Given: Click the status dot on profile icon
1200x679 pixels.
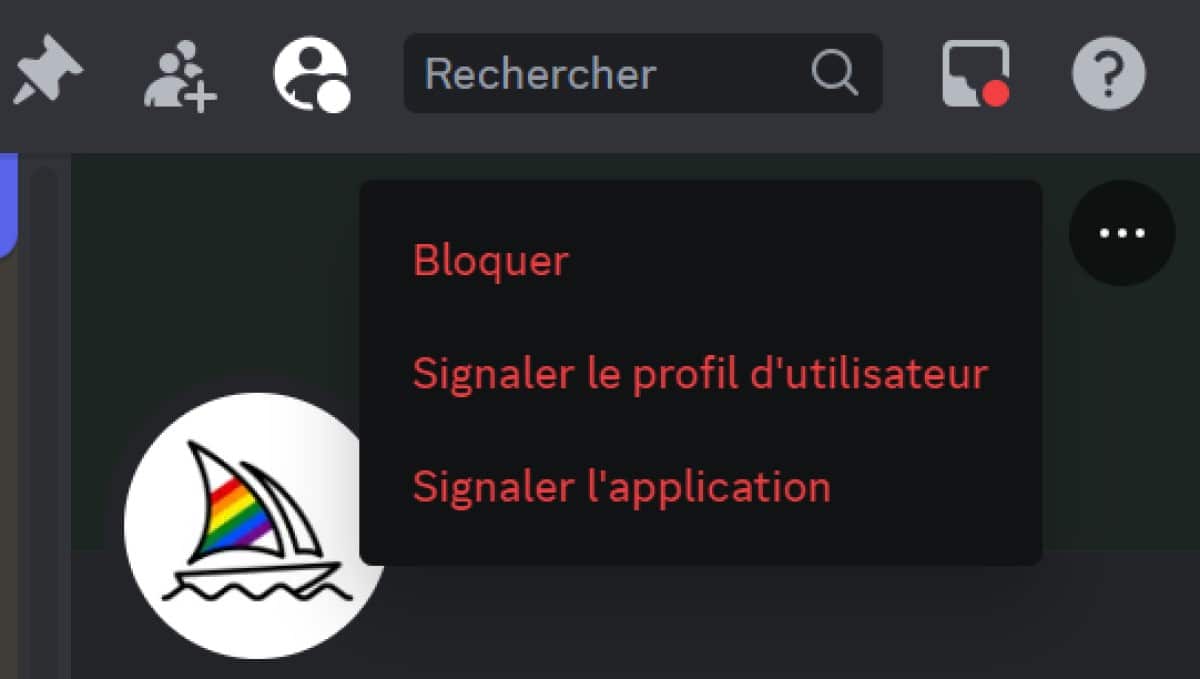Looking at the screenshot, I should 335,97.
